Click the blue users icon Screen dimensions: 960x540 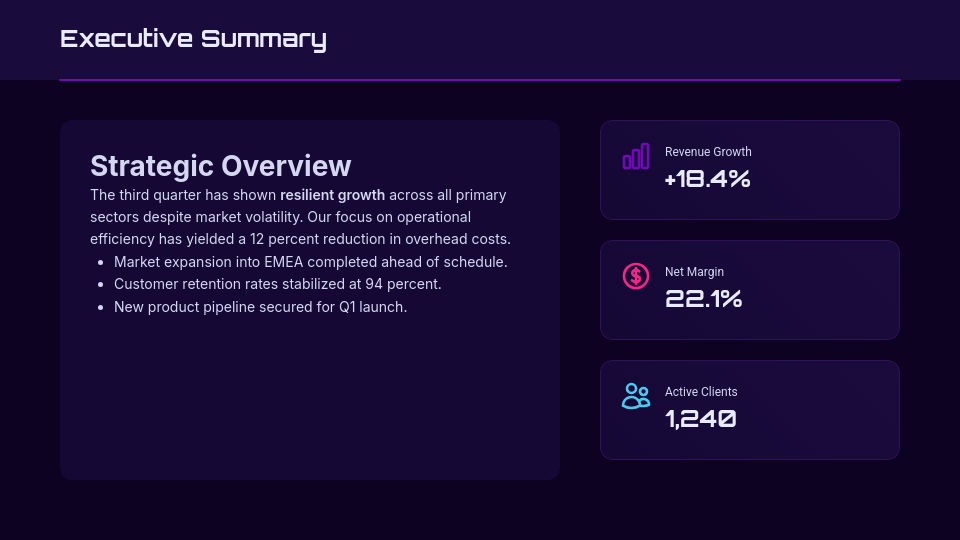(x=636, y=396)
